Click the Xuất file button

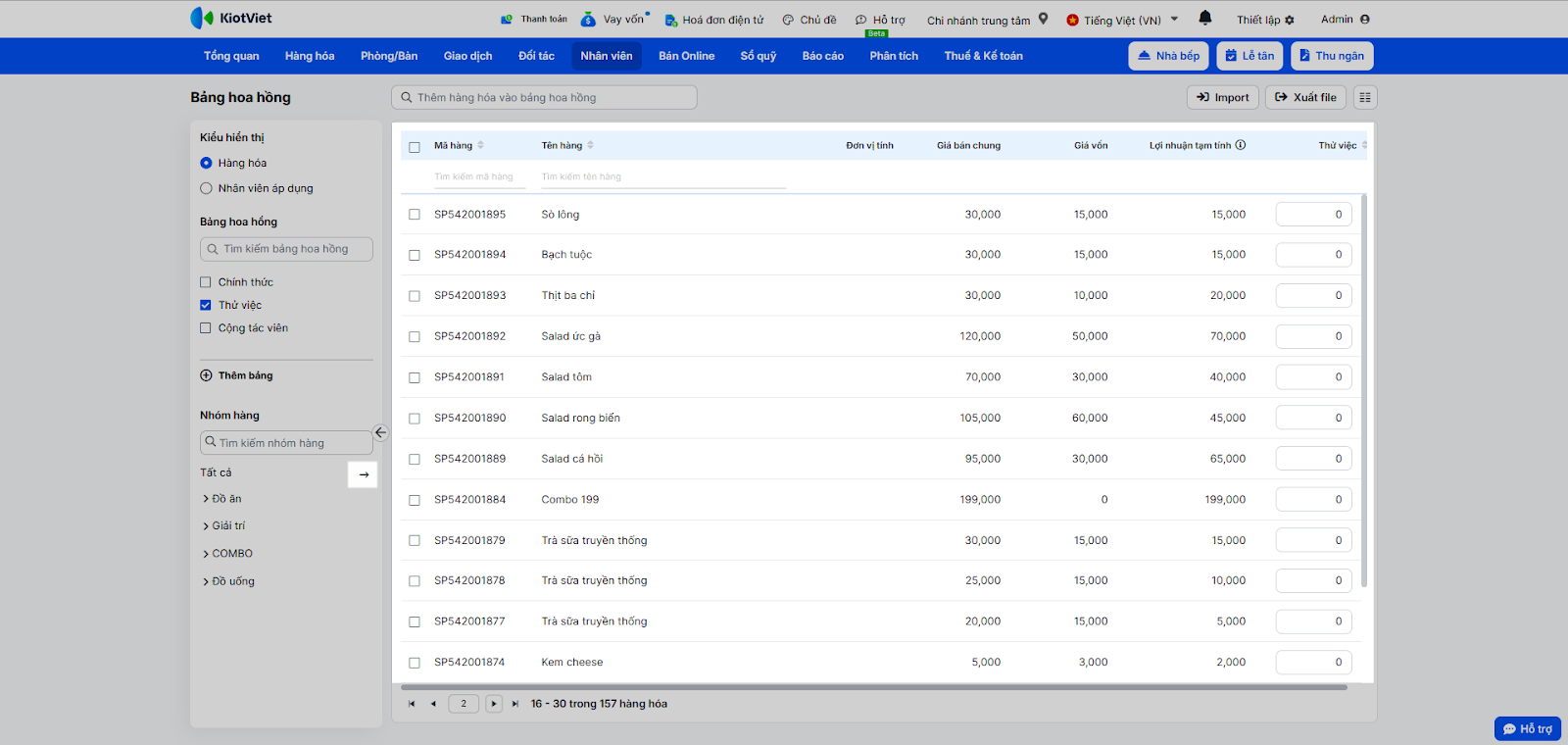click(x=1305, y=97)
